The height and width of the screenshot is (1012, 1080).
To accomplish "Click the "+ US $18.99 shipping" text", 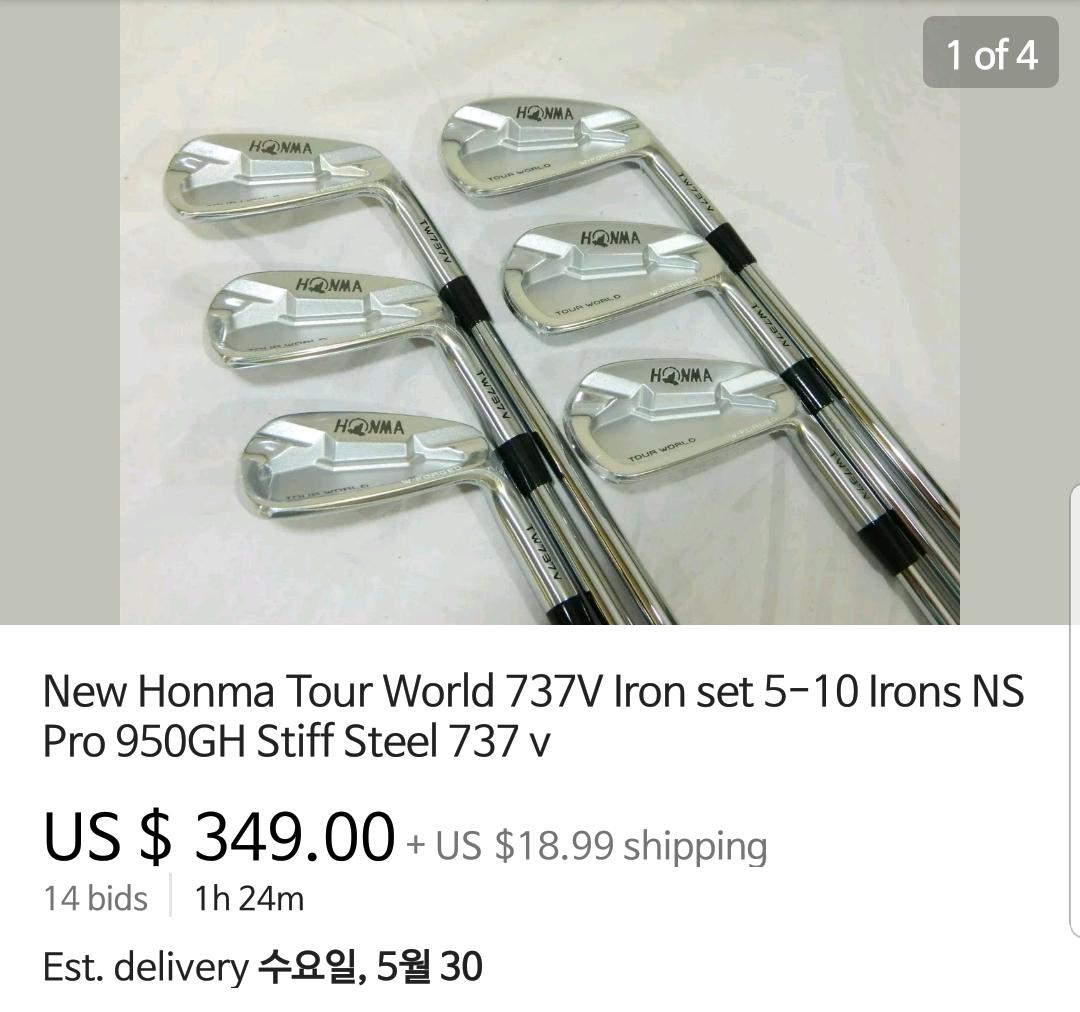I will click(x=587, y=845).
